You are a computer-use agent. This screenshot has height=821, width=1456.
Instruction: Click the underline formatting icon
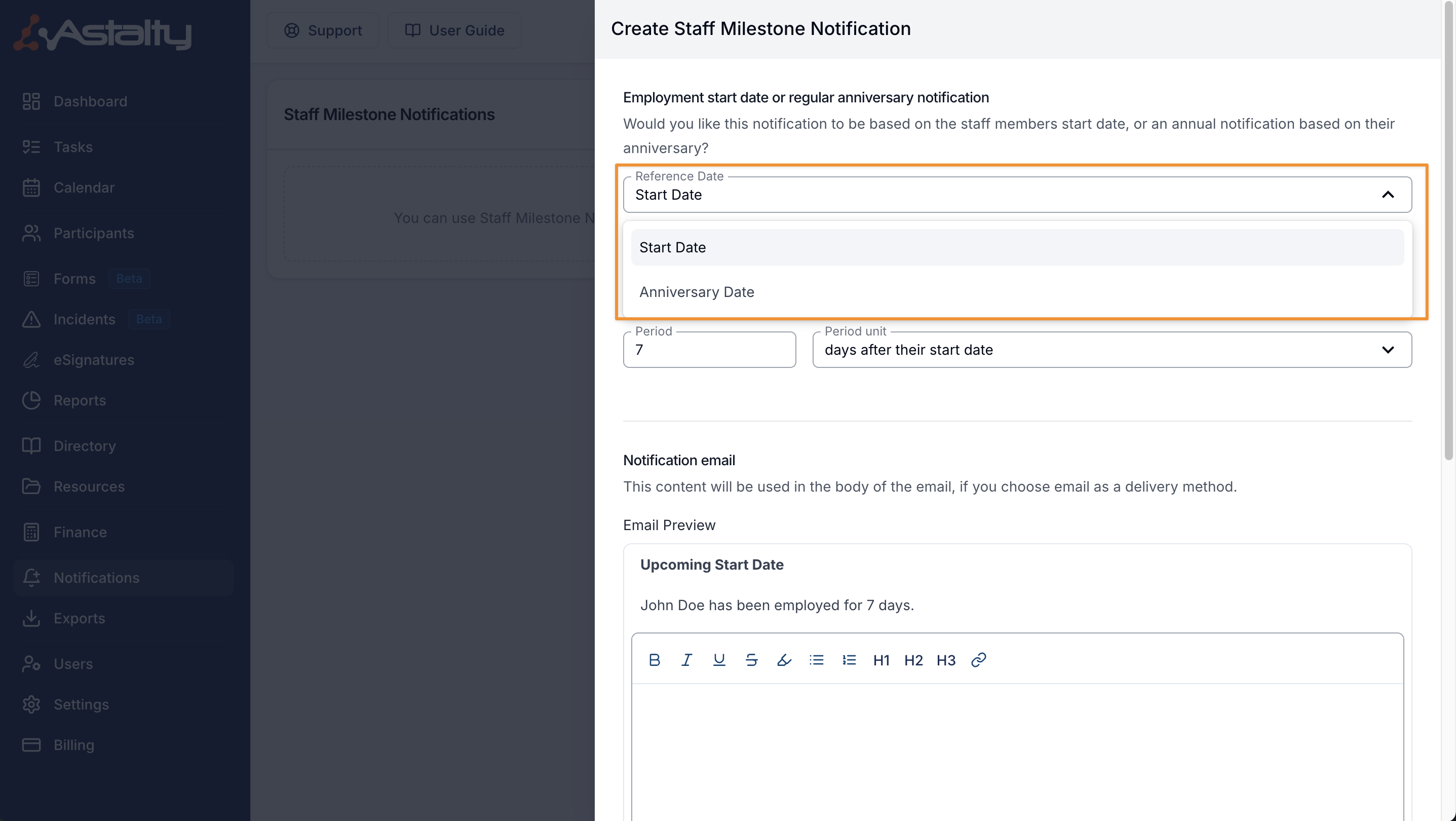[x=719, y=660]
